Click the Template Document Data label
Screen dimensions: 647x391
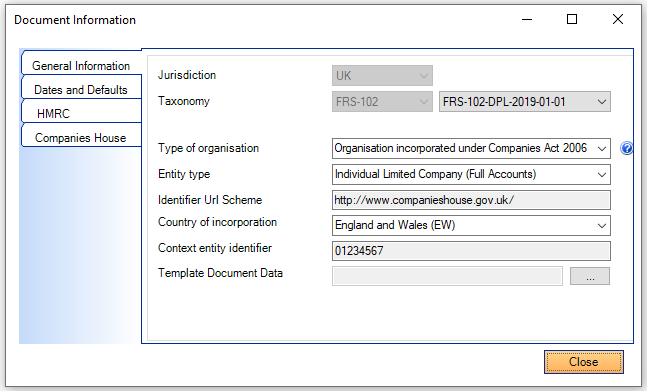point(220,273)
